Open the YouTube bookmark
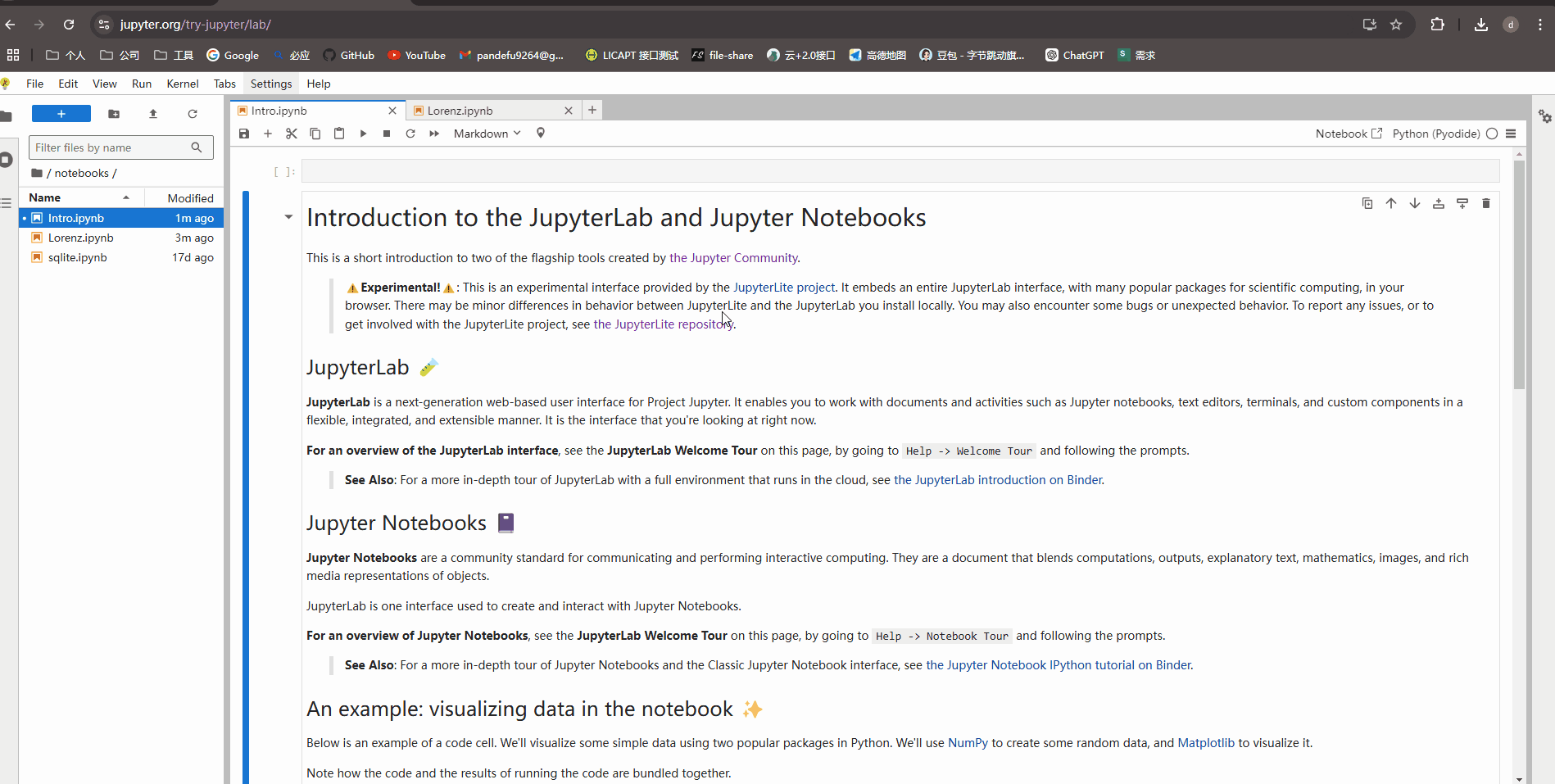This screenshot has width=1555, height=784. tap(417, 55)
